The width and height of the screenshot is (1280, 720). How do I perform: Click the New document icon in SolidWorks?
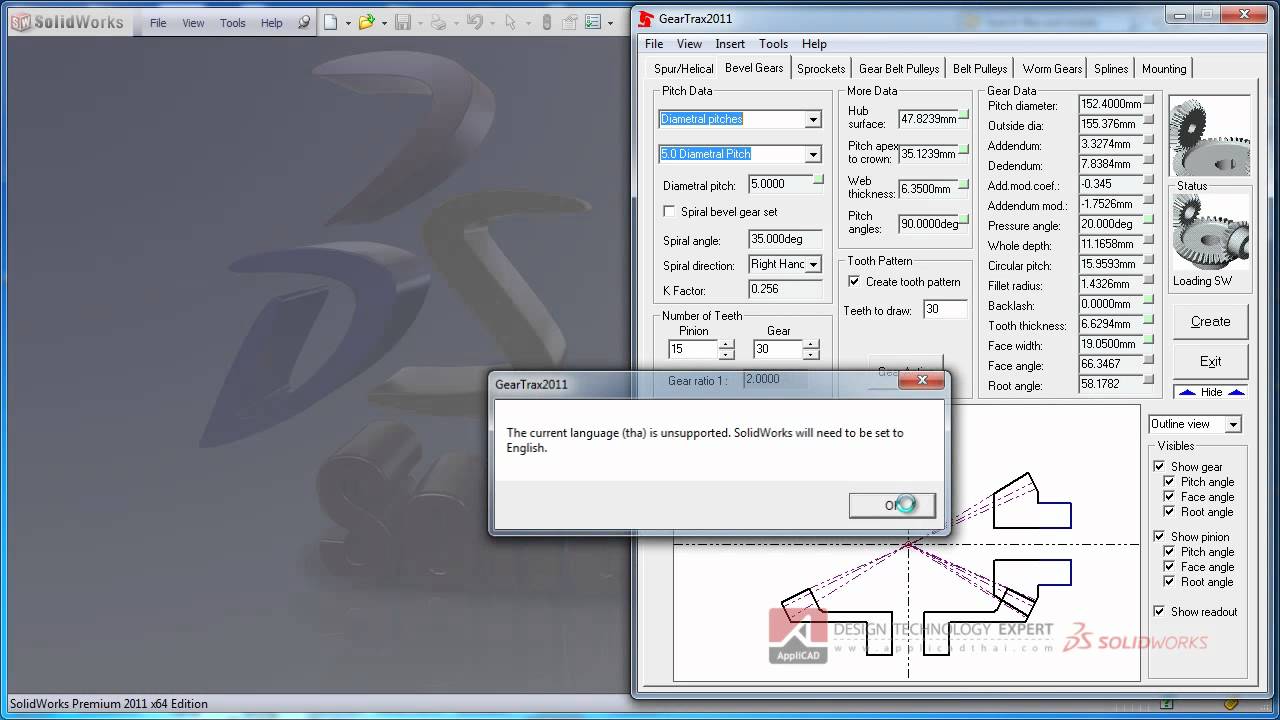(331, 22)
